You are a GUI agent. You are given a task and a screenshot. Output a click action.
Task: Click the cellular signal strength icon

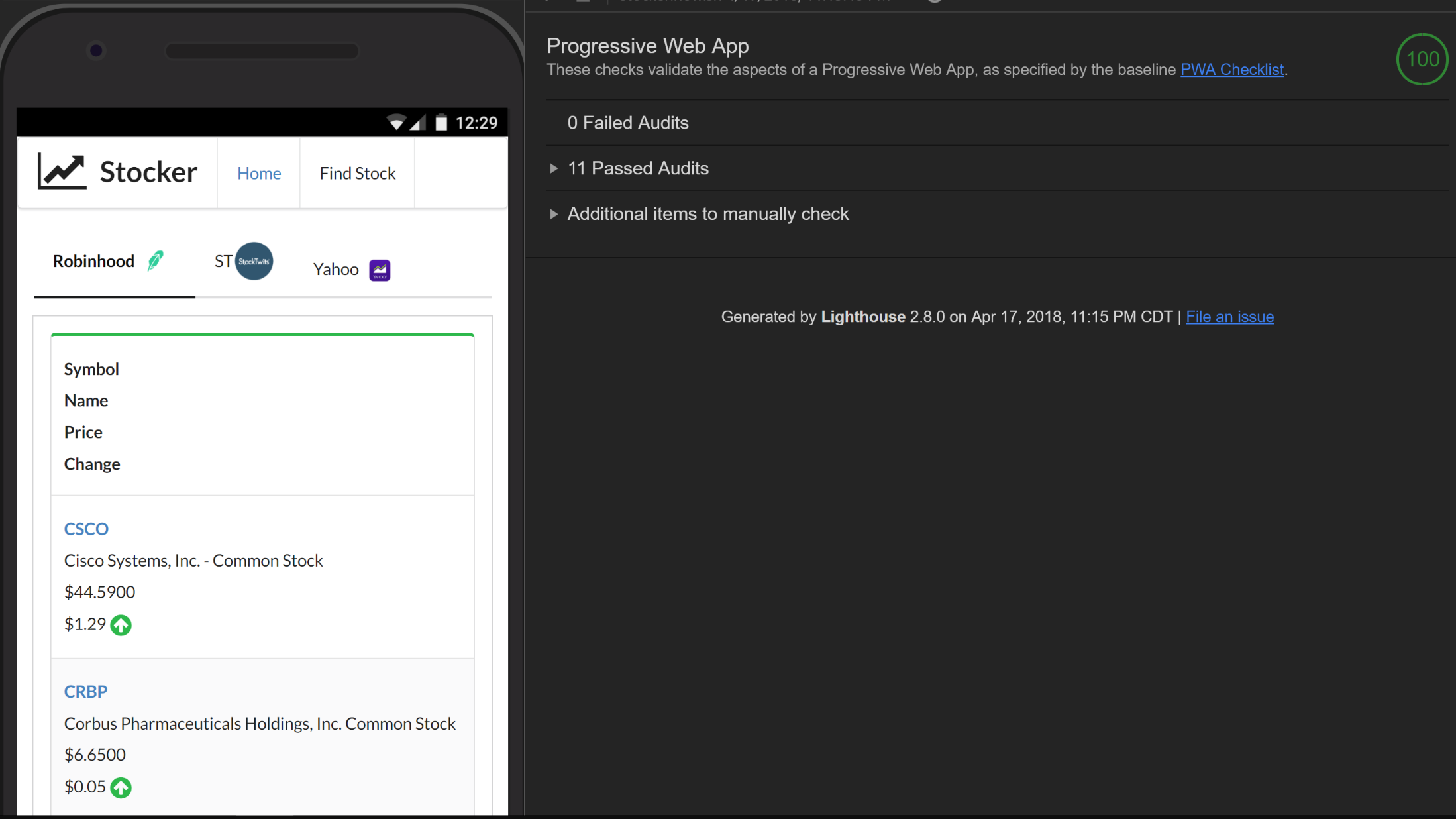tap(417, 123)
